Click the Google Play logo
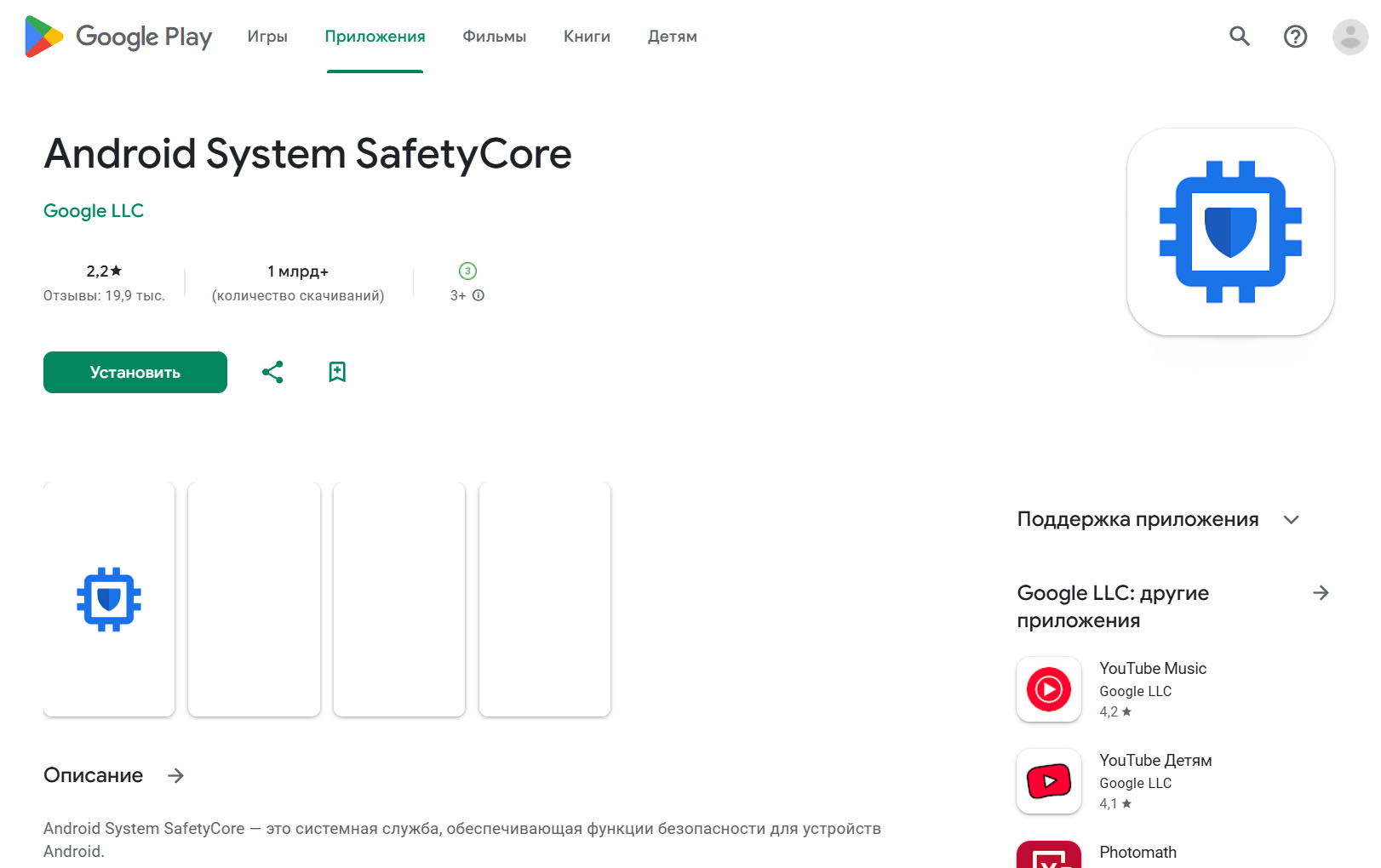This screenshot has width=1381, height=868. pyautogui.click(x=118, y=37)
